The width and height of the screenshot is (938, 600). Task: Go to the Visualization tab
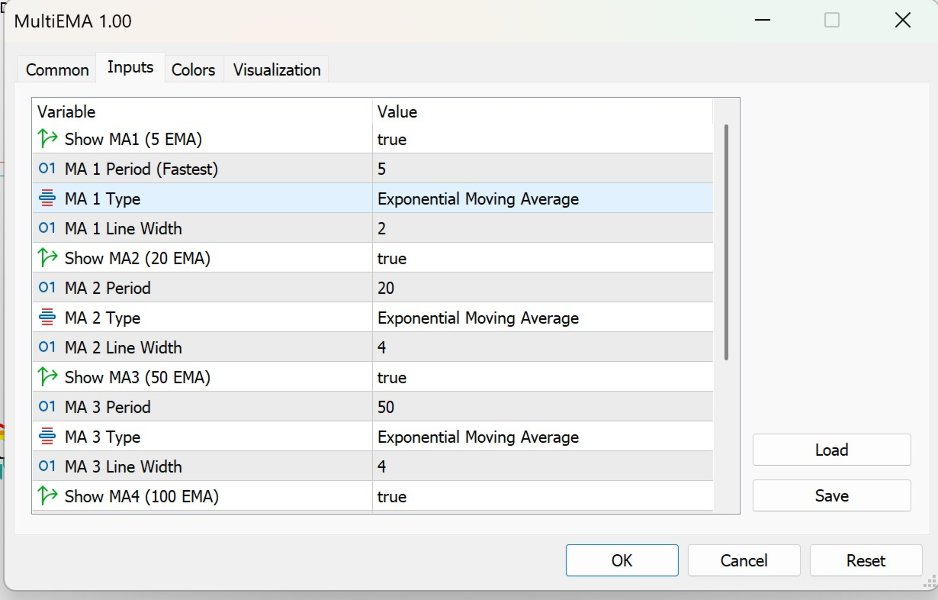click(x=277, y=70)
